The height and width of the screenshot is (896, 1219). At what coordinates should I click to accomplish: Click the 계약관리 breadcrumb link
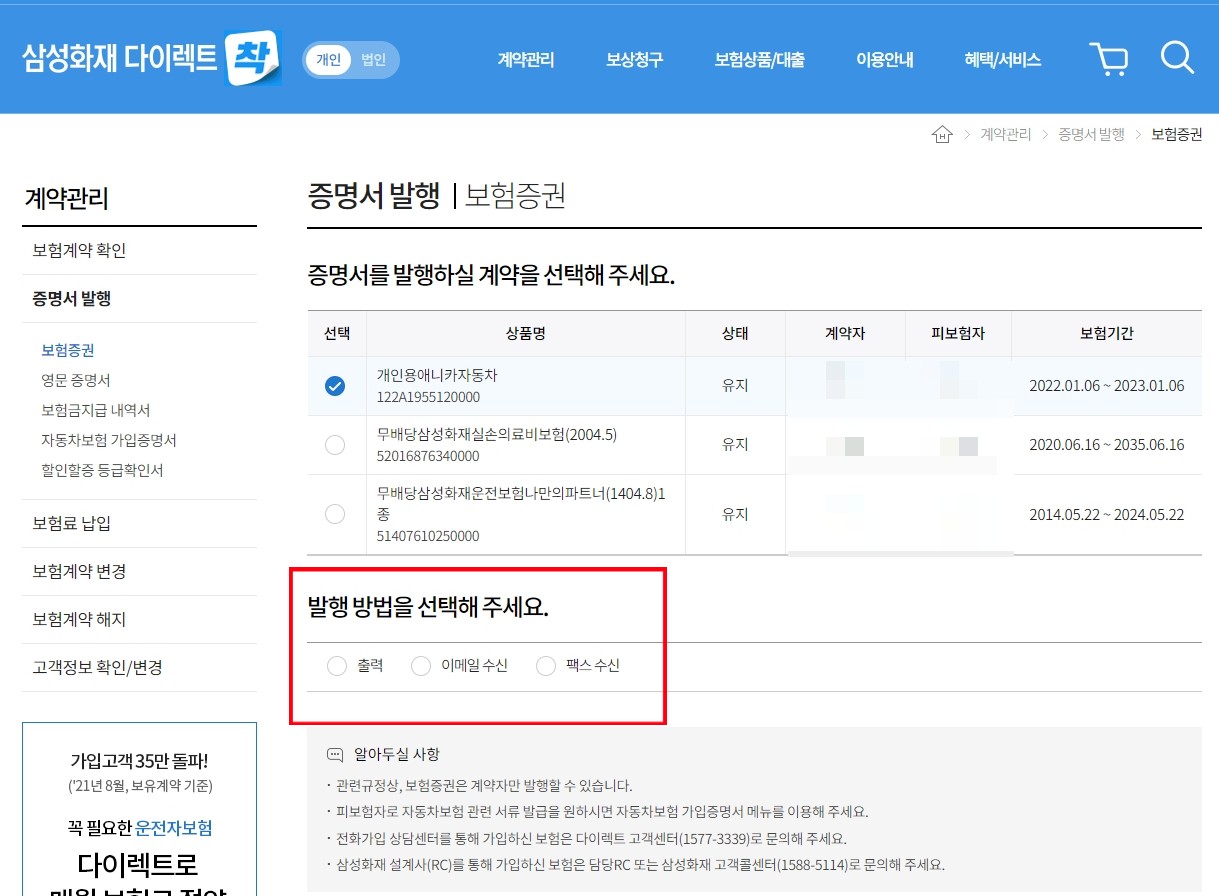pyautogui.click(x=1005, y=134)
